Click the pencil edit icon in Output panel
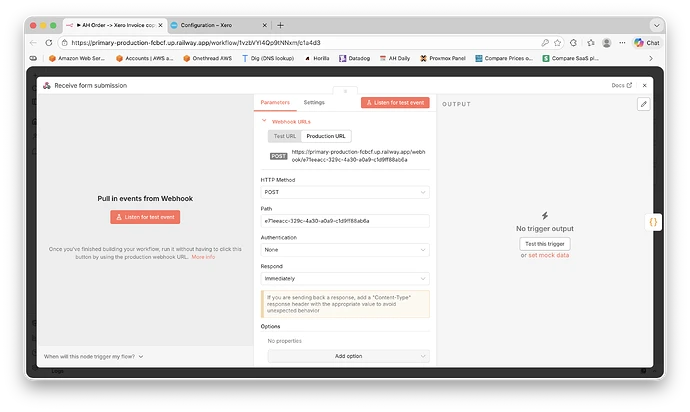 click(644, 103)
